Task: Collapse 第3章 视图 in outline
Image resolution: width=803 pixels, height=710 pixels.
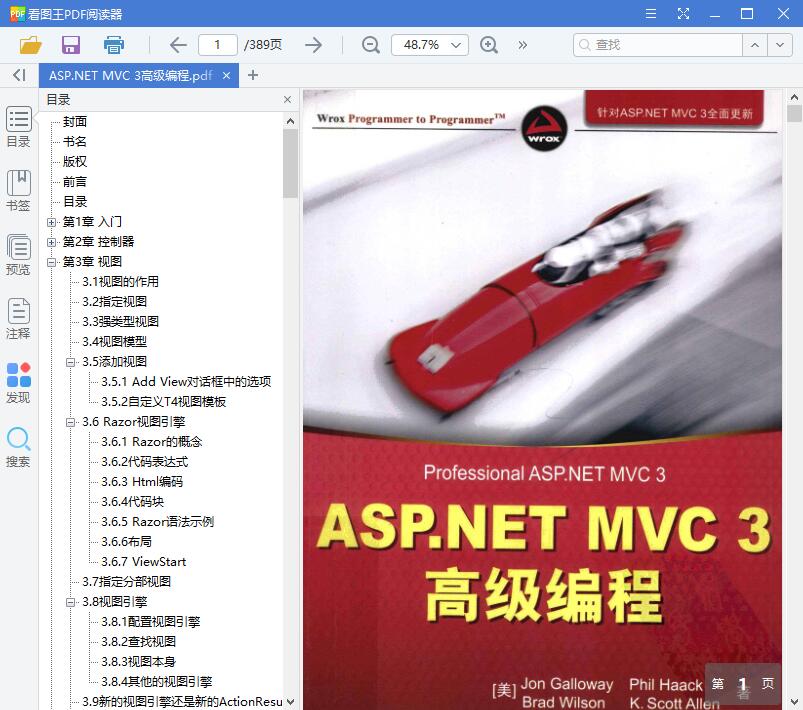Action: click(51, 262)
